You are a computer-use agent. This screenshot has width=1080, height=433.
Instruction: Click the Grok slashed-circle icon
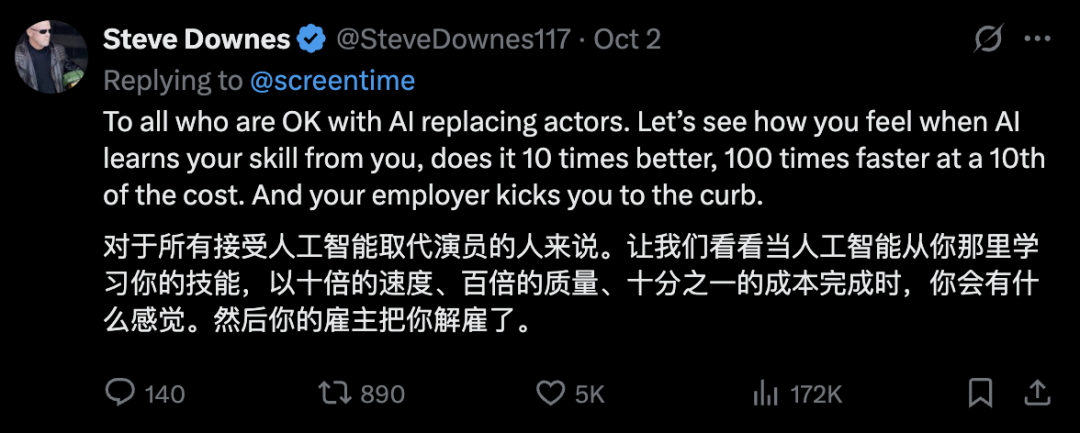pyautogui.click(x=988, y=40)
